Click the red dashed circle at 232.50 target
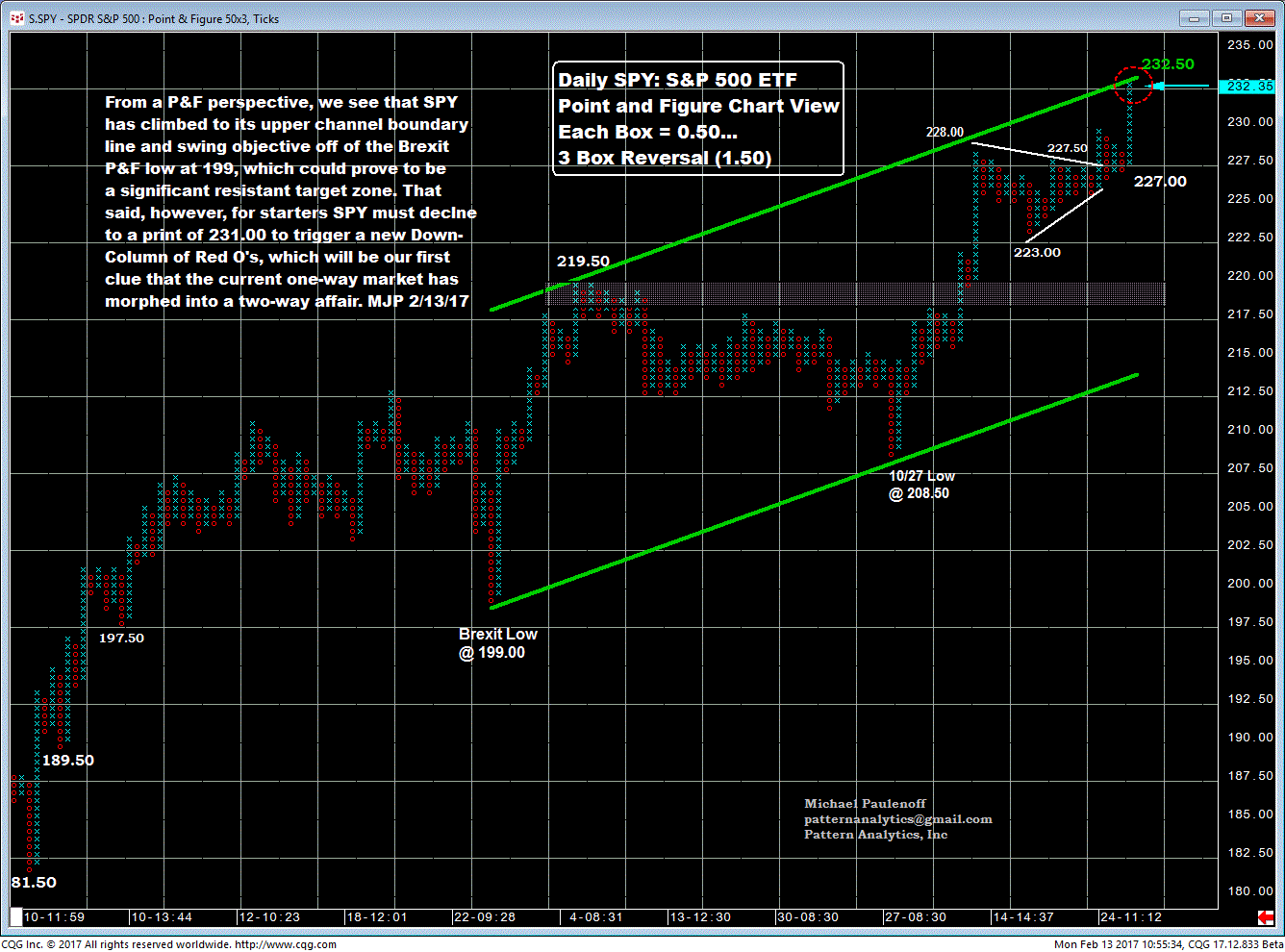Viewport: 1285px width, 952px height. coord(1133,86)
